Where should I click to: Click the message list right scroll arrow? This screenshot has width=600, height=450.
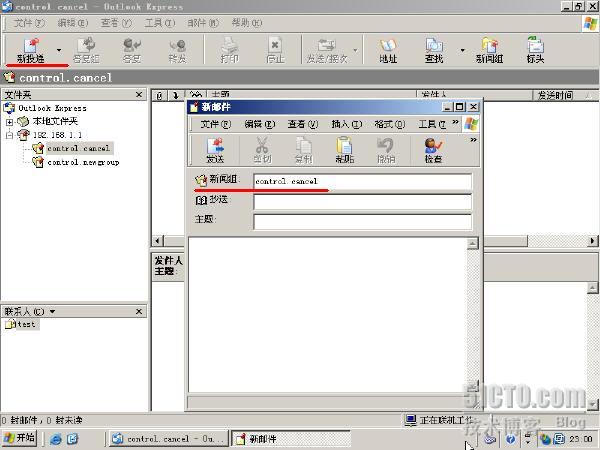coord(592,241)
